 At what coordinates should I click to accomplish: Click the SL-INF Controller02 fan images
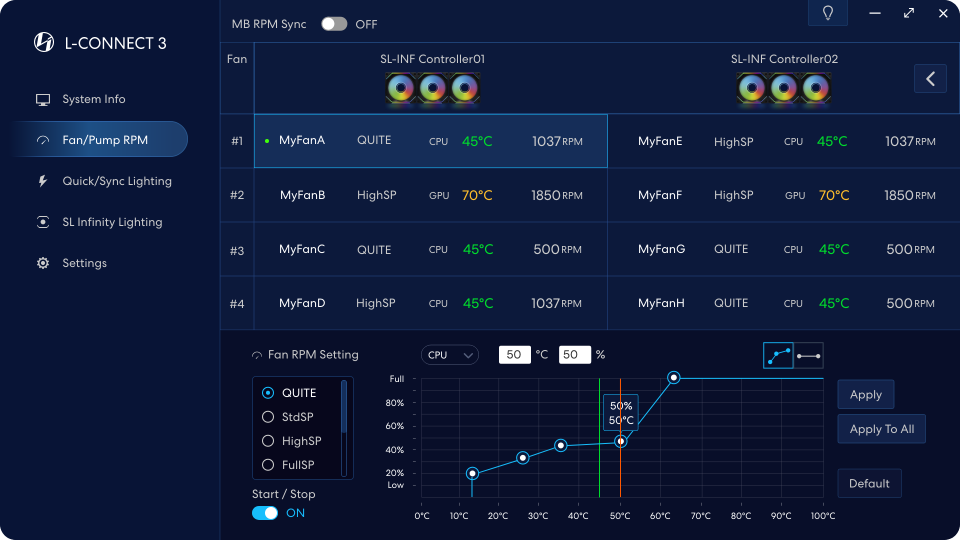coord(784,89)
